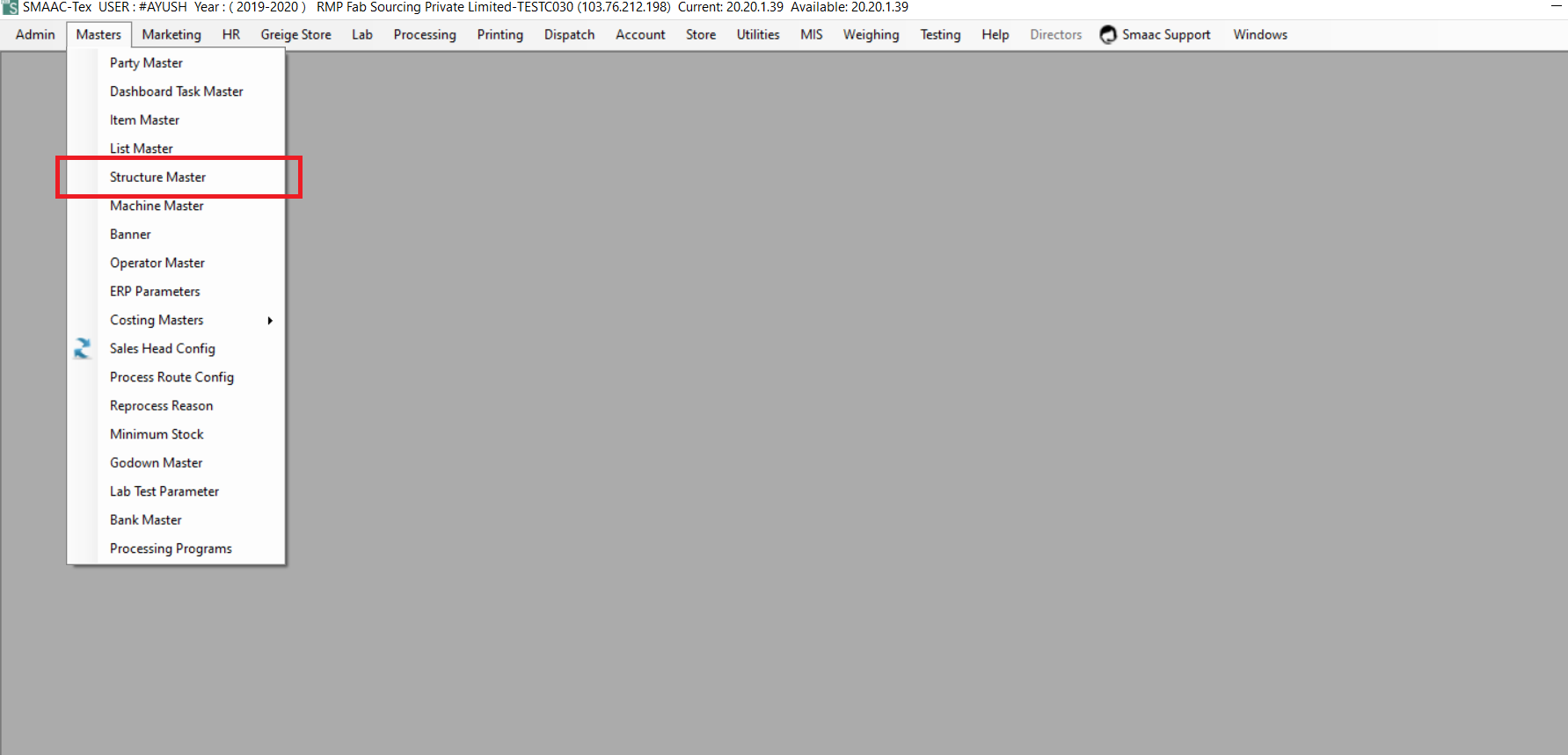1568x755 pixels.
Task: Click the Smaac Support headset icon
Action: click(1108, 35)
